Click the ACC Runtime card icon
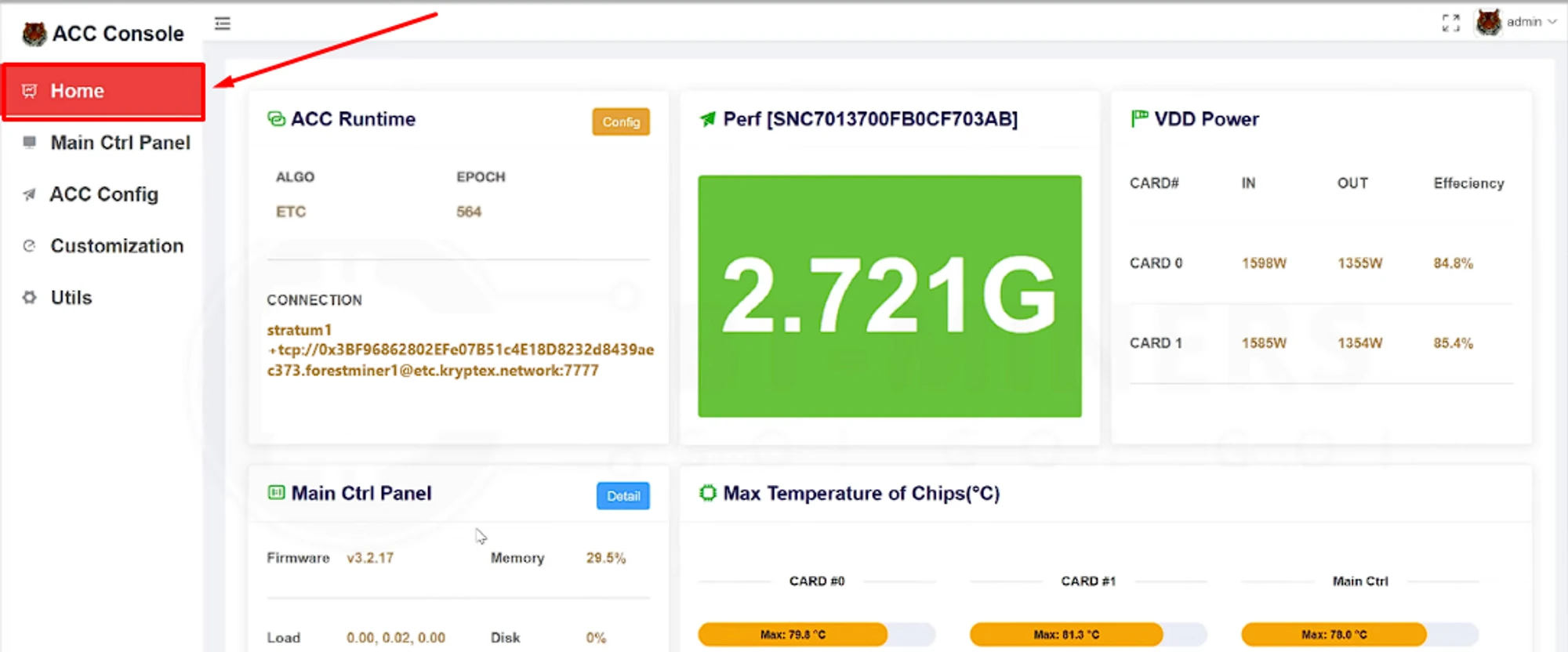The width and height of the screenshot is (1568, 652). [276, 119]
